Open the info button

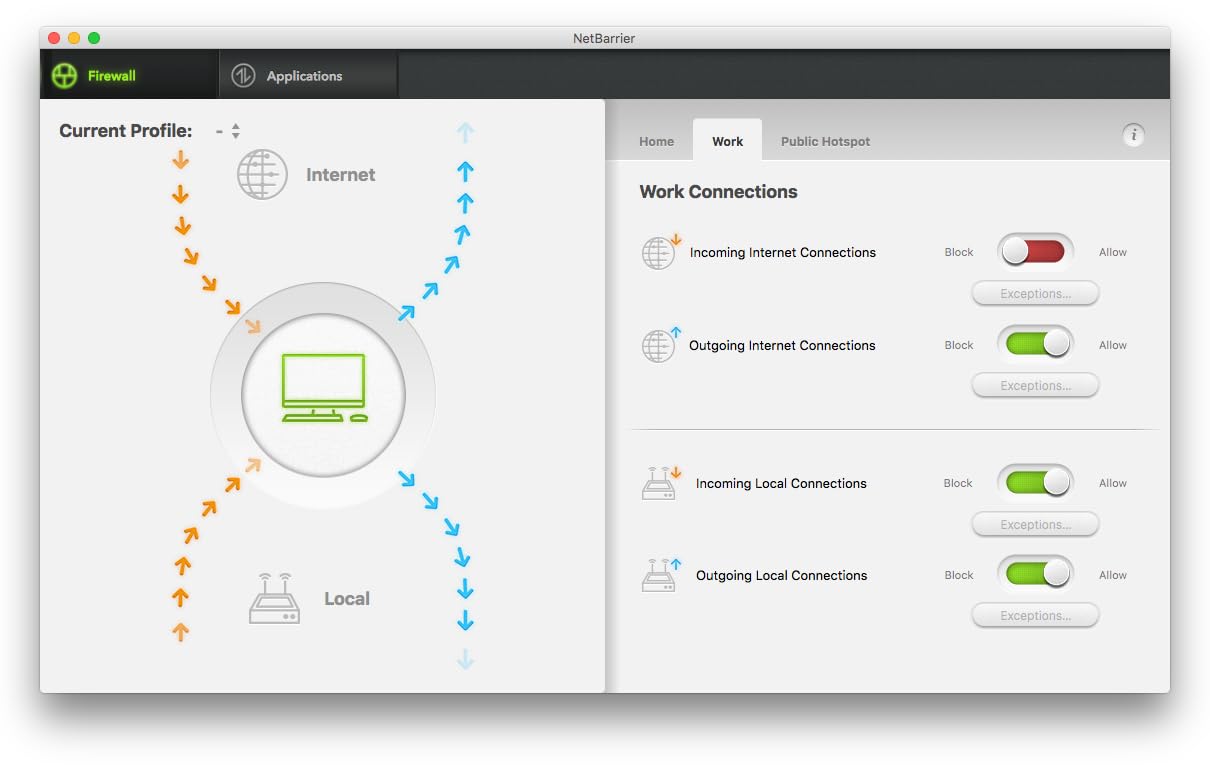coord(1133,135)
